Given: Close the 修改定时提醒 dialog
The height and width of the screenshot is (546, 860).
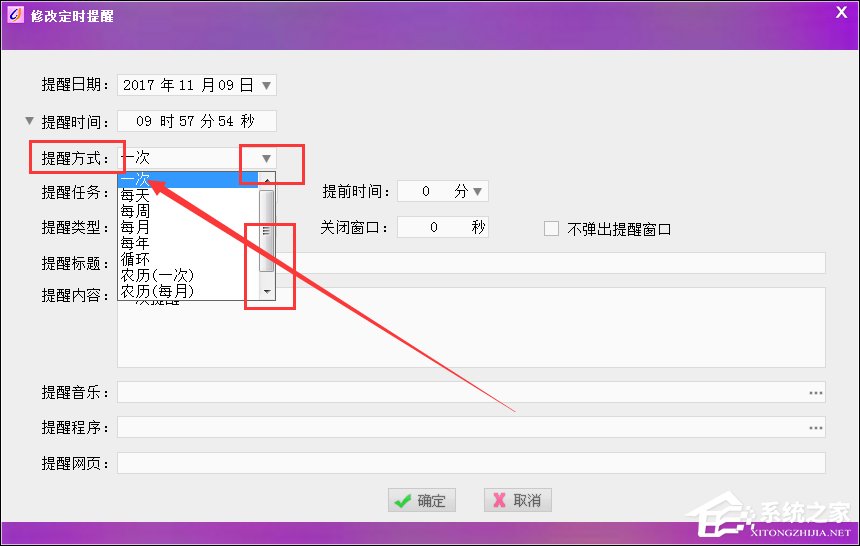Looking at the screenshot, I should [x=841, y=12].
